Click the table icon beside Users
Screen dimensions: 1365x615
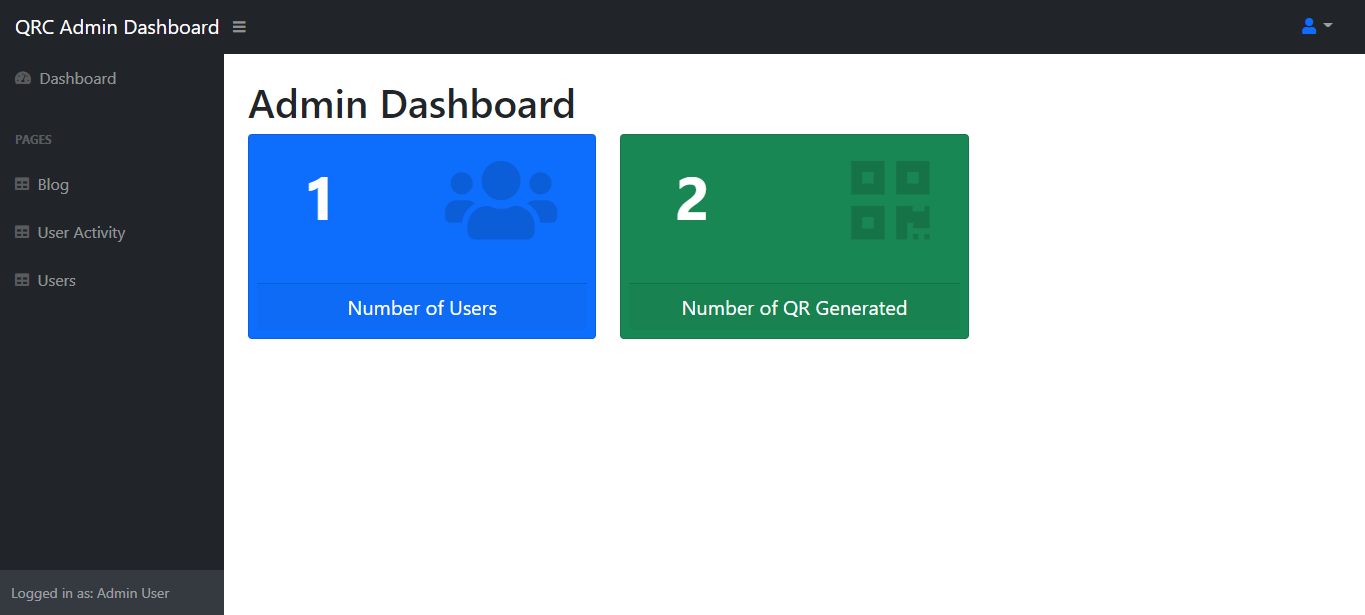[22, 281]
